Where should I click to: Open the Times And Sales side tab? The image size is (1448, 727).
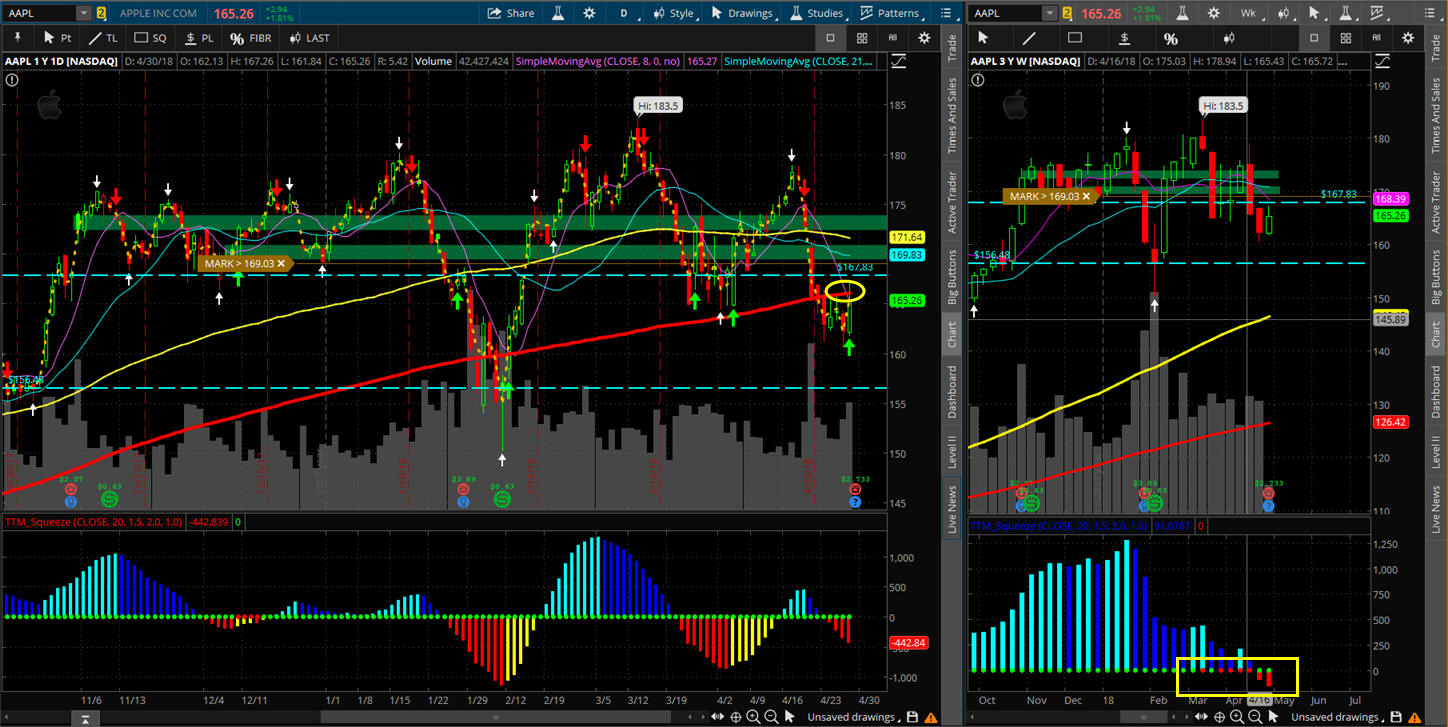pyautogui.click(x=953, y=115)
